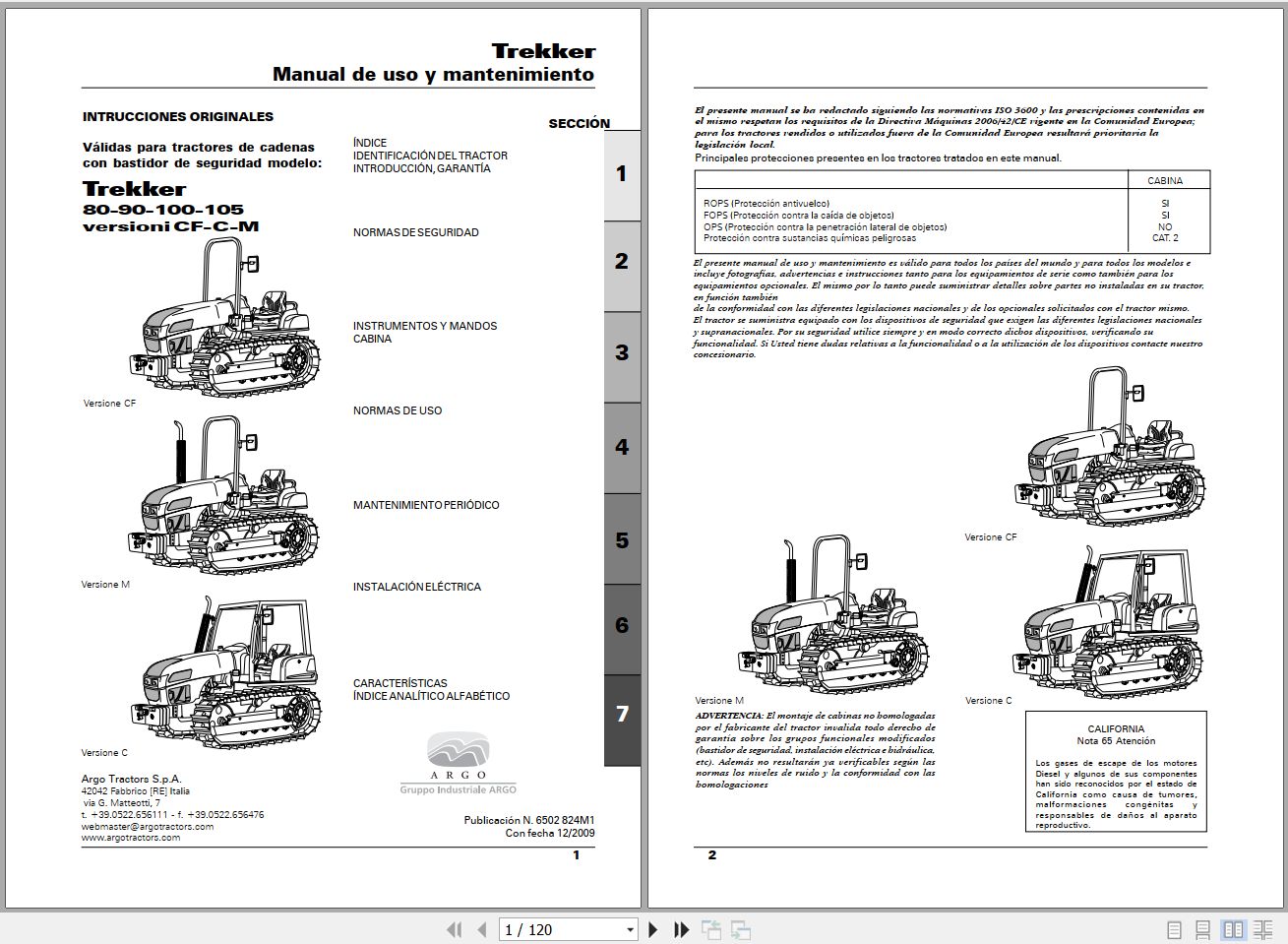Click the CABINA entry under section 3
Screen dimensions: 1288x944
(372, 339)
